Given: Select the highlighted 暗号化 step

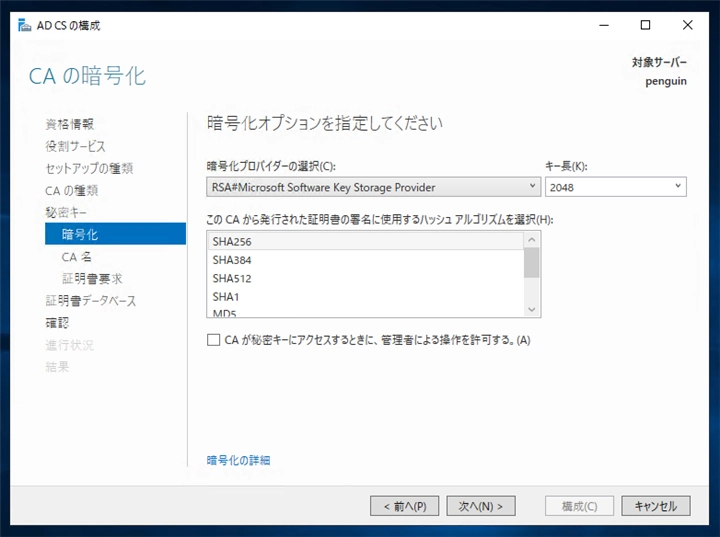Looking at the screenshot, I should pyautogui.click(x=115, y=234).
